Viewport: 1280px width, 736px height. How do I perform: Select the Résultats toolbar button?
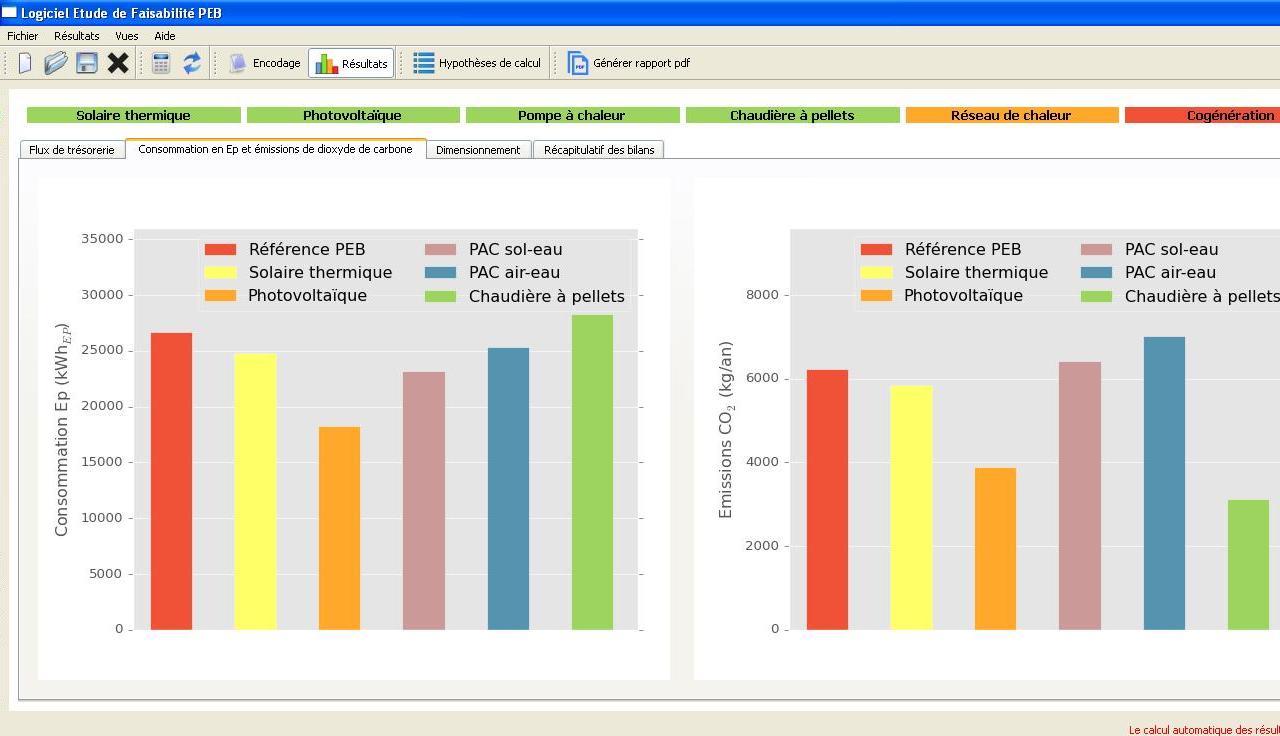tap(351, 63)
